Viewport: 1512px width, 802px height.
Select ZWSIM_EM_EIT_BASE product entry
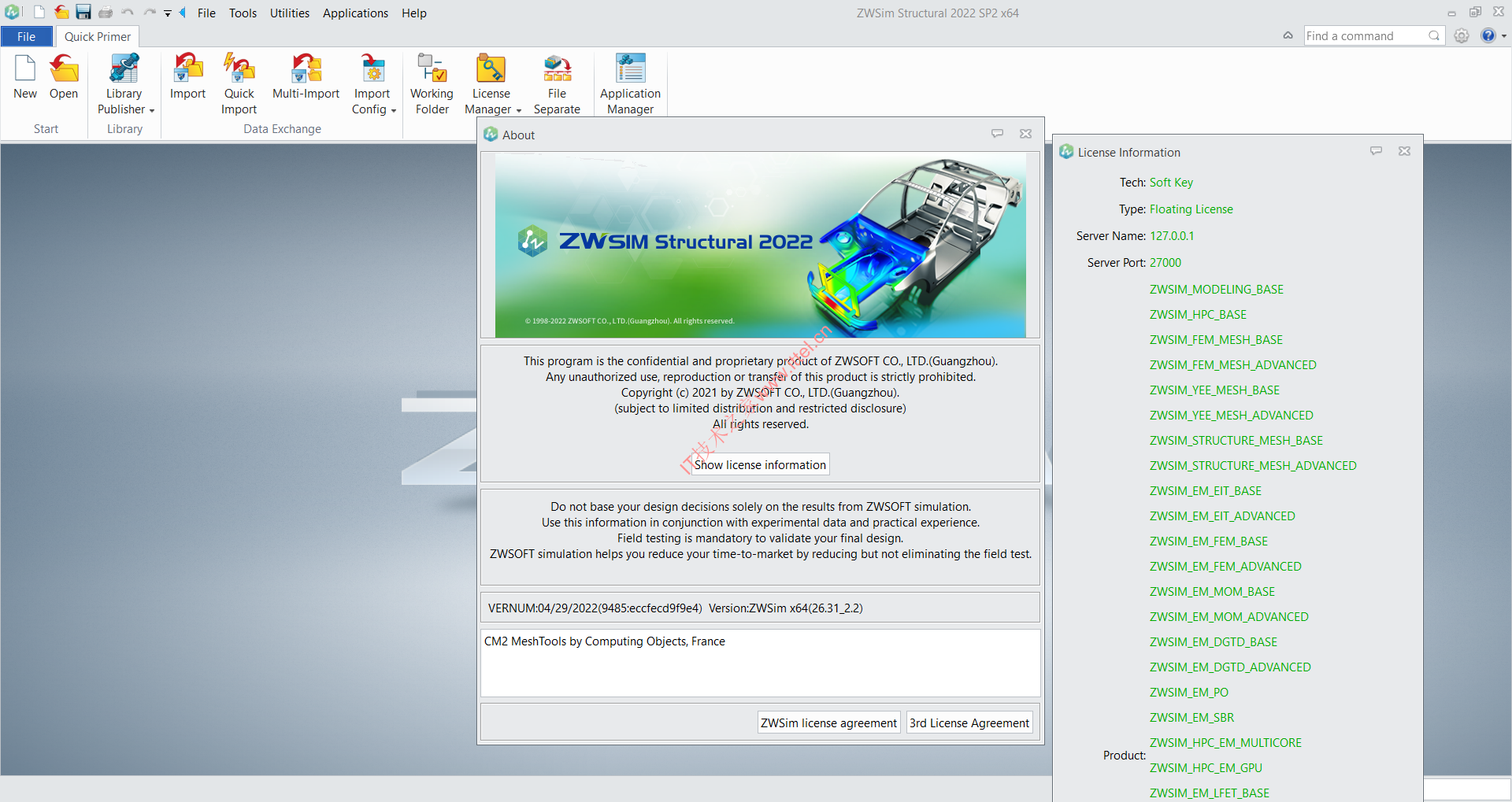(x=1205, y=491)
